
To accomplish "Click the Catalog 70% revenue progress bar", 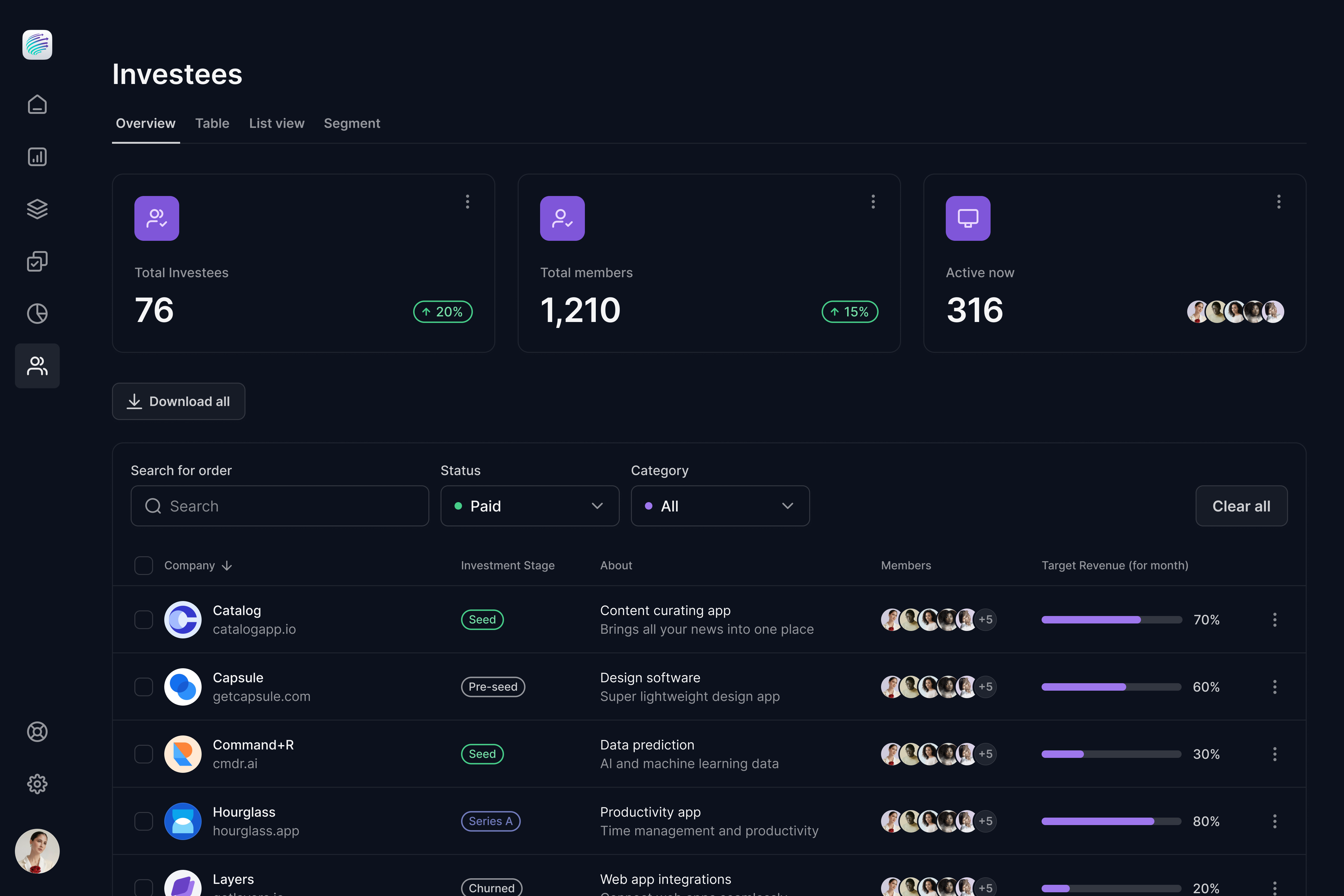I will pos(1111,619).
